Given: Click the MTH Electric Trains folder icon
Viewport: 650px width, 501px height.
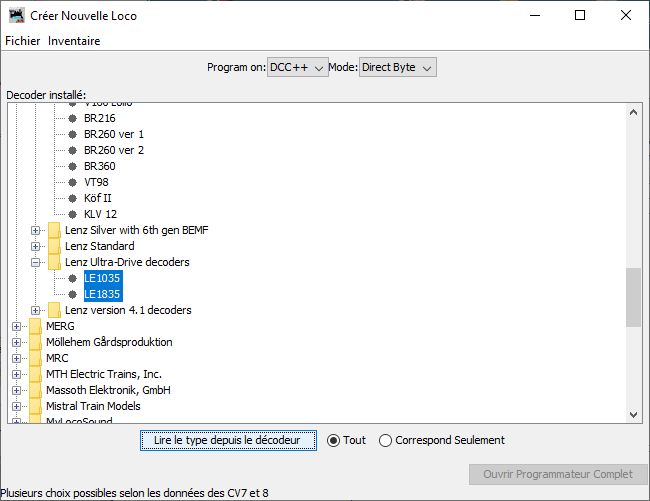Looking at the screenshot, I should tap(35, 374).
